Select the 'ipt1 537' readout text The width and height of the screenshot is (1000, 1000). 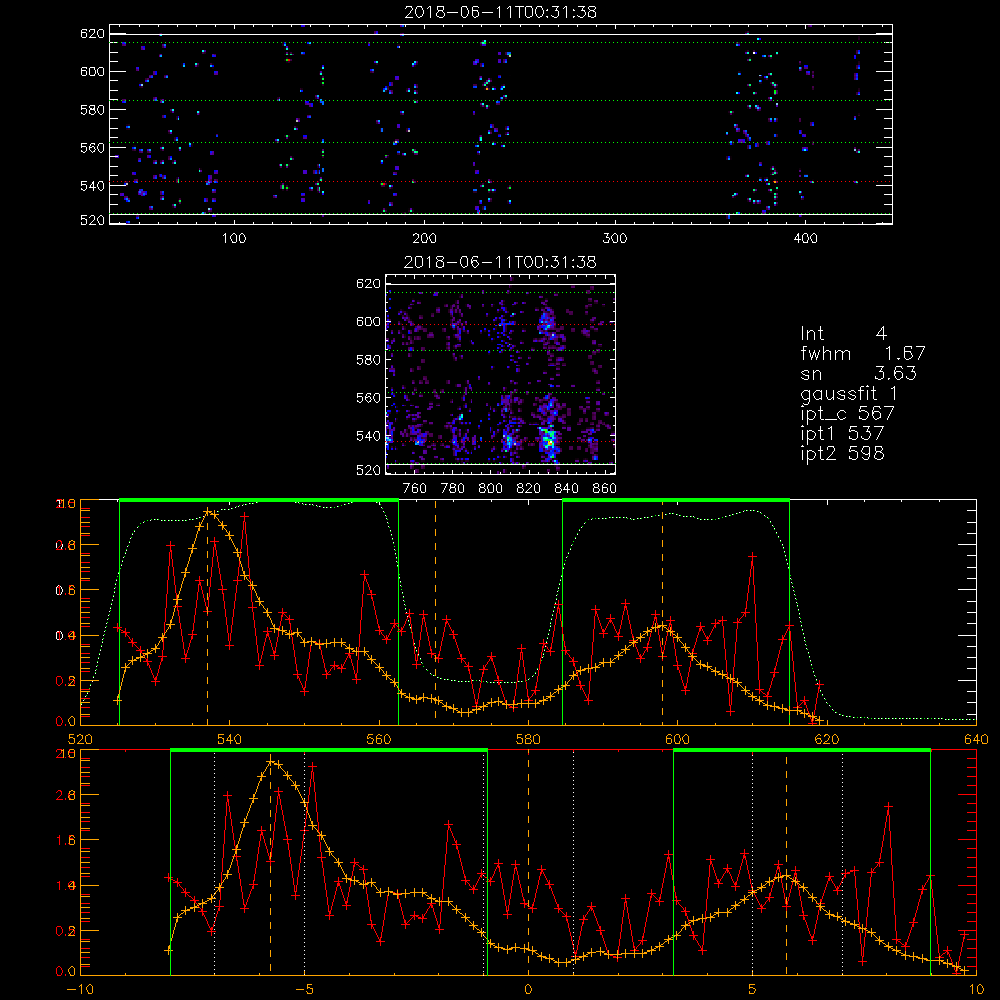coord(842,434)
